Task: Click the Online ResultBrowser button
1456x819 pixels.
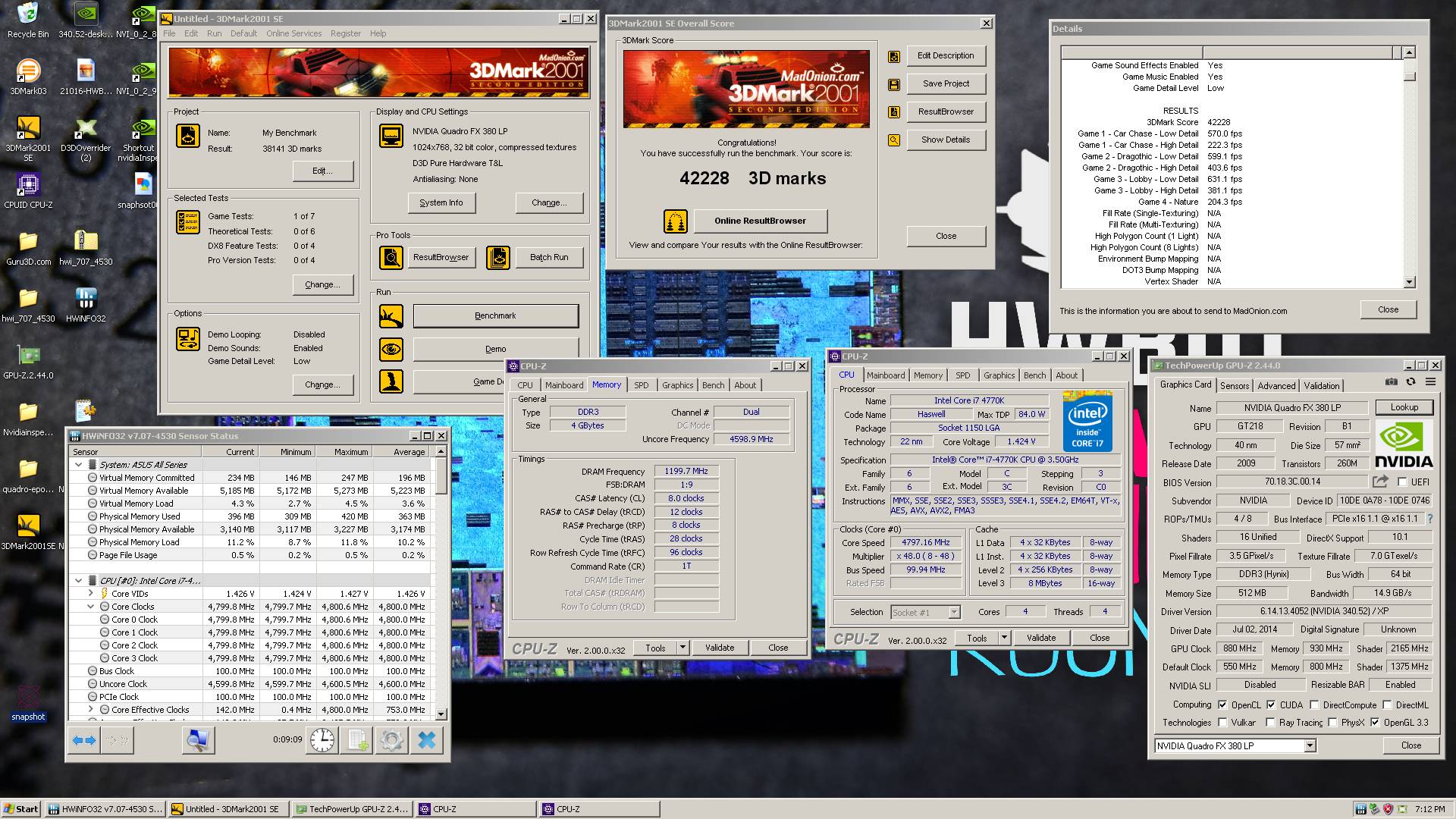Action: pos(760,221)
